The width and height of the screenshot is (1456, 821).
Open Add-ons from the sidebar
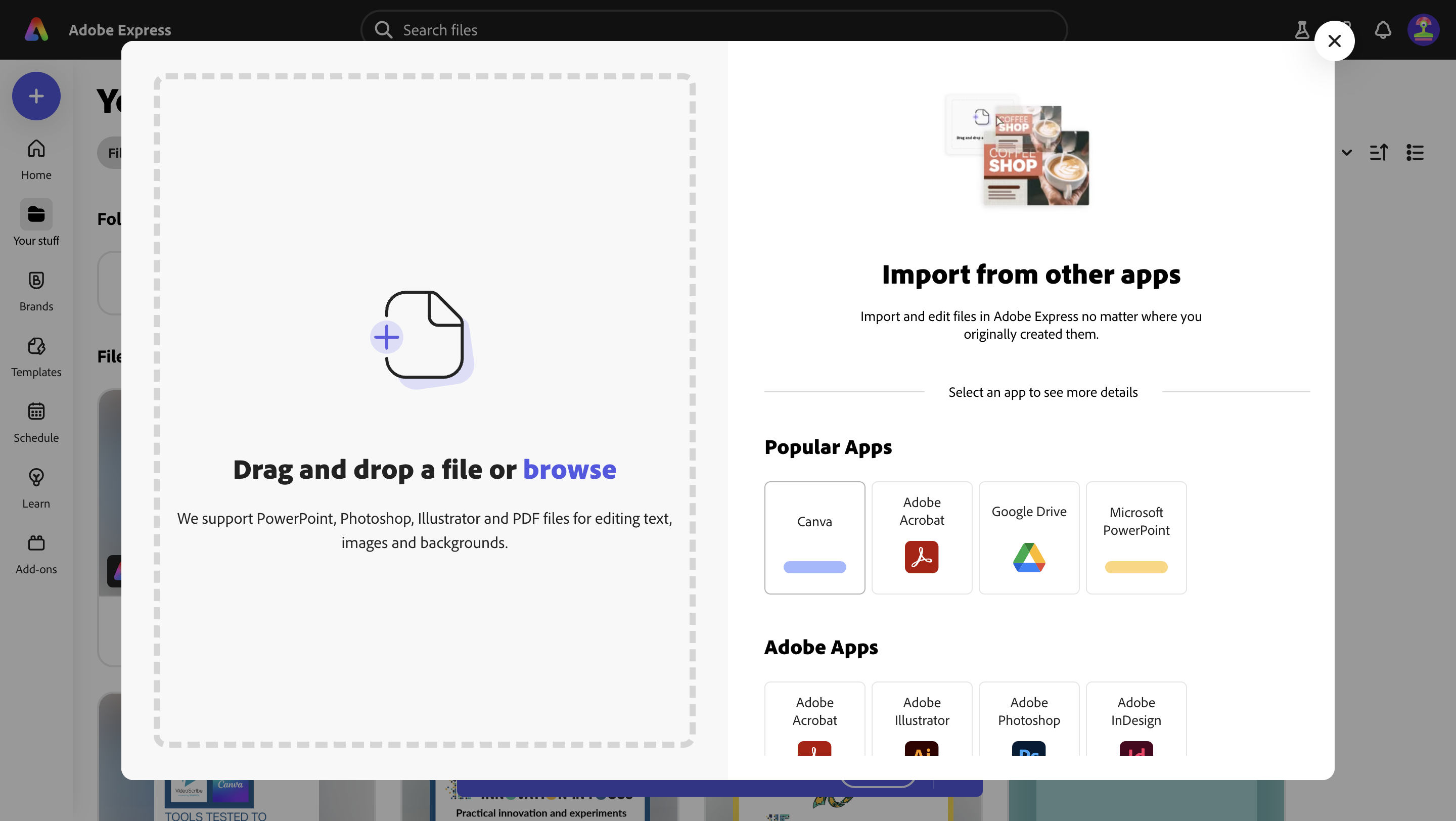click(36, 553)
